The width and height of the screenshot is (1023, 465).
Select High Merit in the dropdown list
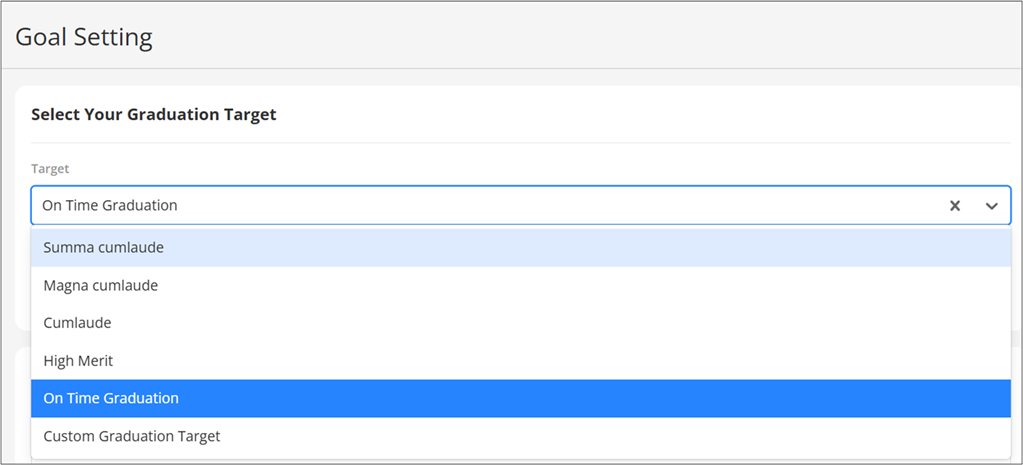[x=78, y=360]
